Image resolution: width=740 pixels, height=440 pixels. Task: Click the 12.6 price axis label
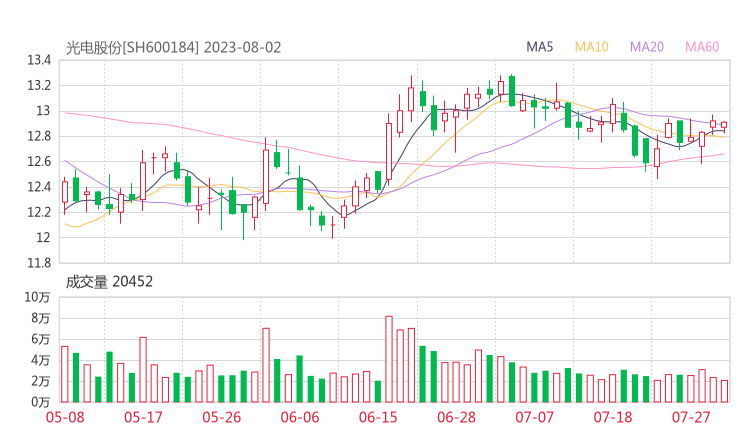coord(39,162)
